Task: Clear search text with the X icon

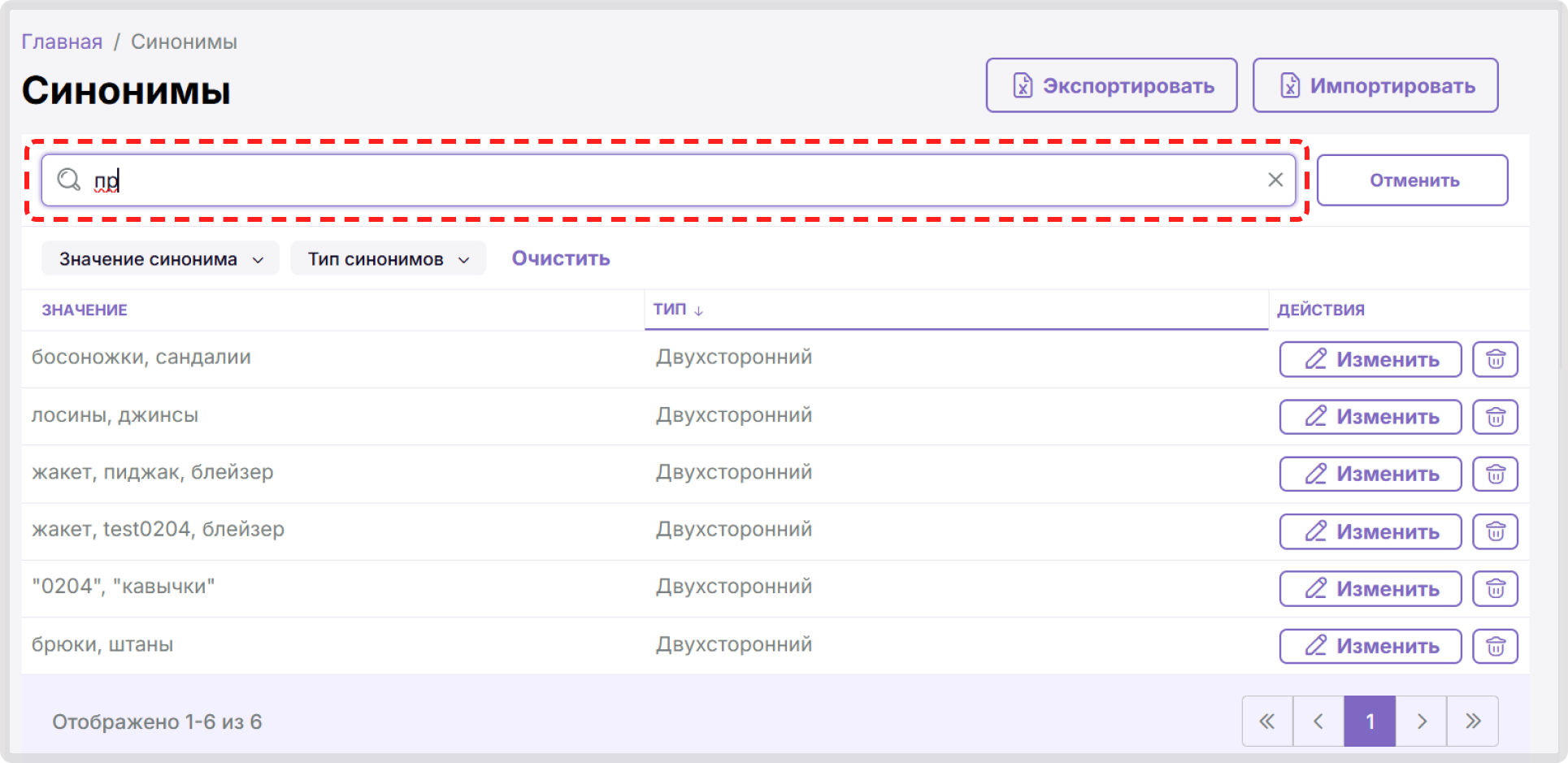Action: coord(1275,180)
